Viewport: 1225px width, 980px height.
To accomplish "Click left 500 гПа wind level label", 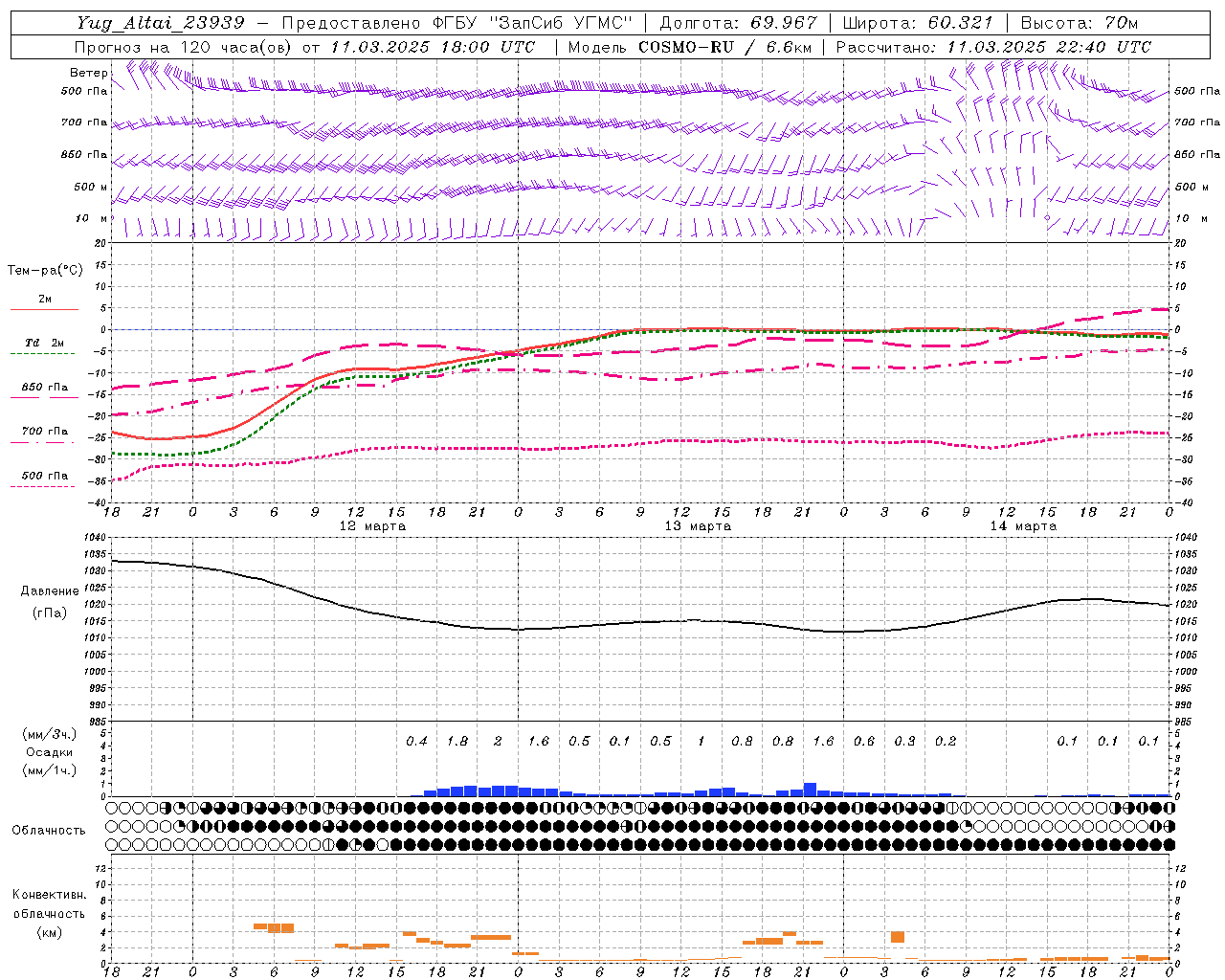I will tap(84, 91).
